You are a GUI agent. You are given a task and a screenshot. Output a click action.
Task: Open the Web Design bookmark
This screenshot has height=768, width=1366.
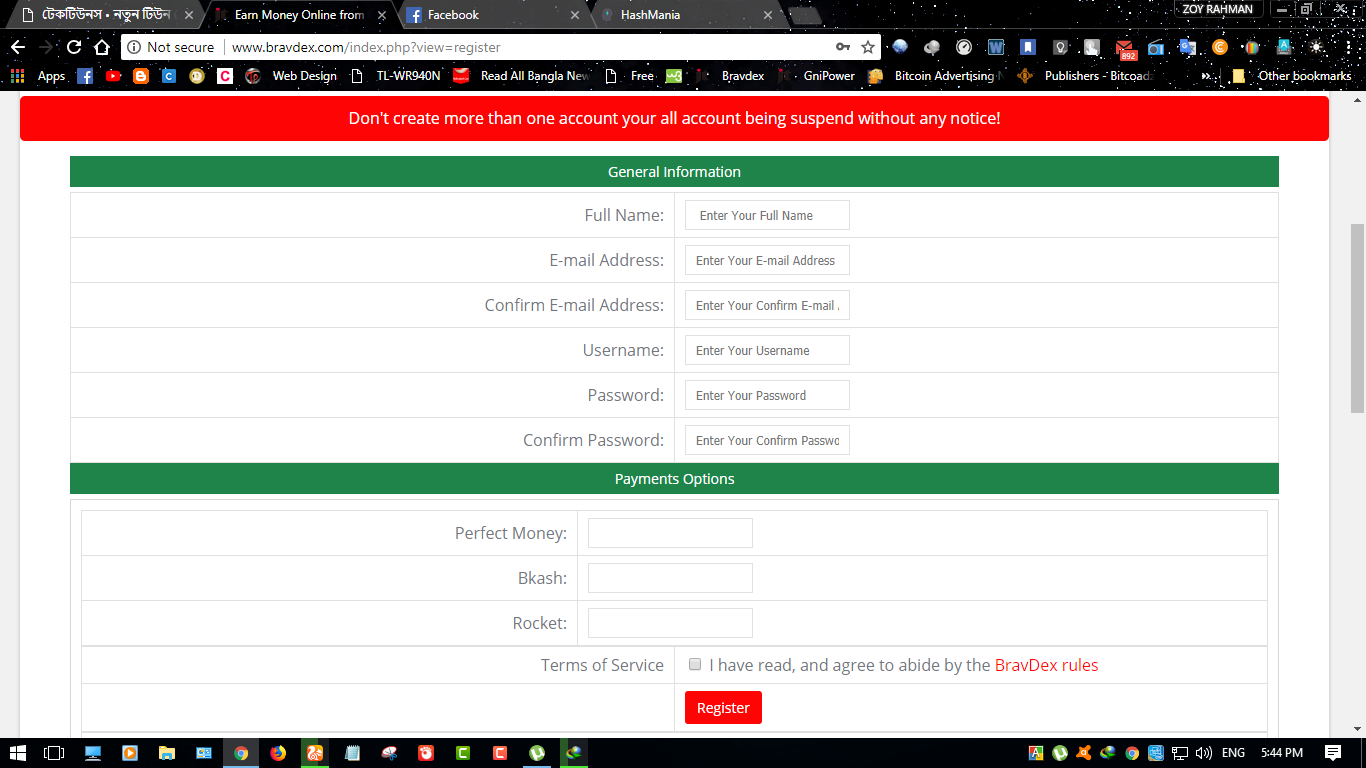click(293, 76)
